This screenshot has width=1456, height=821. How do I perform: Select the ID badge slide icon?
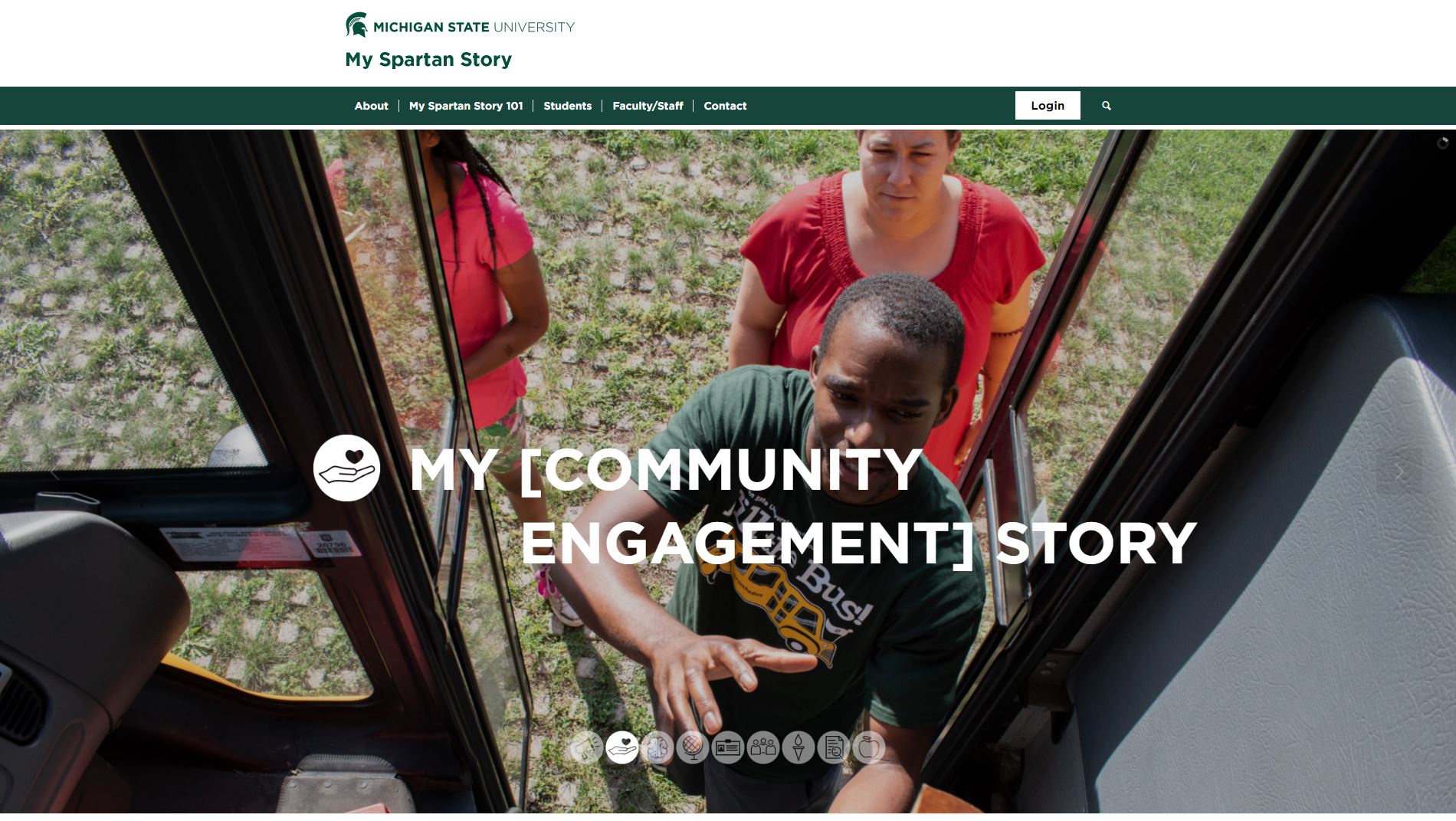[727, 747]
